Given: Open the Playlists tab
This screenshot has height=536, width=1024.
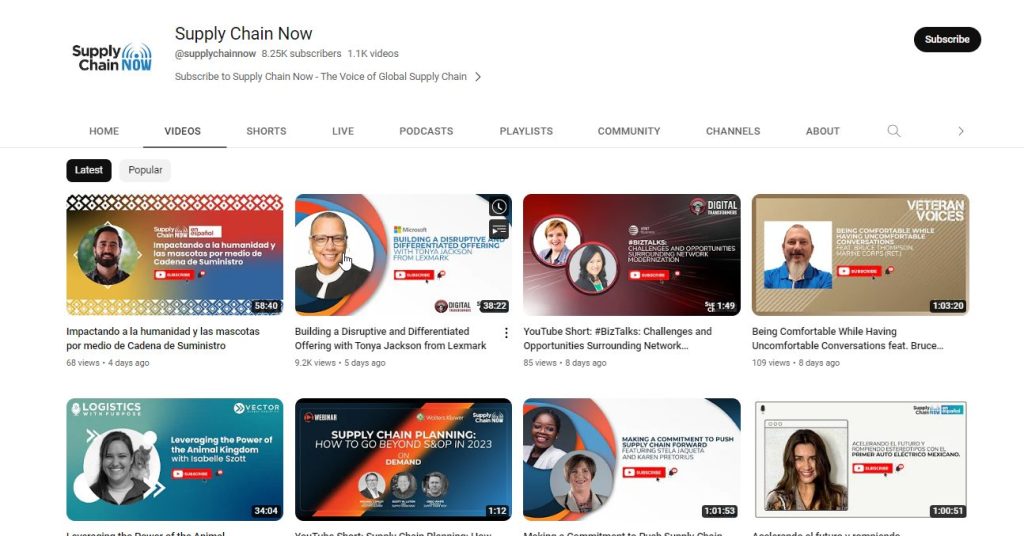Looking at the screenshot, I should (x=526, y=131).
